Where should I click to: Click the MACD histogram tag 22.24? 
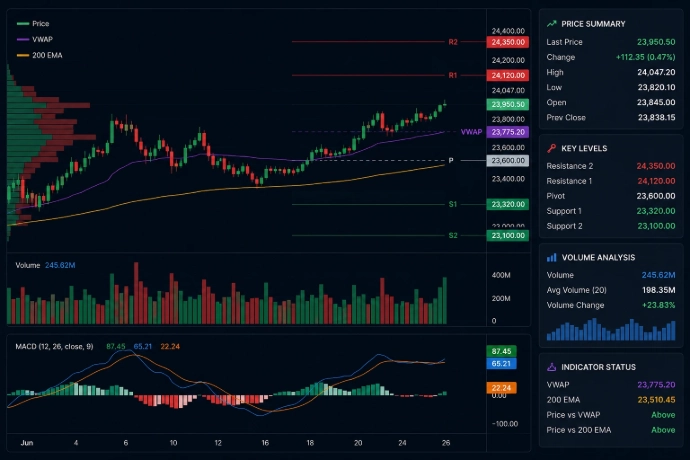pos(501,388)
